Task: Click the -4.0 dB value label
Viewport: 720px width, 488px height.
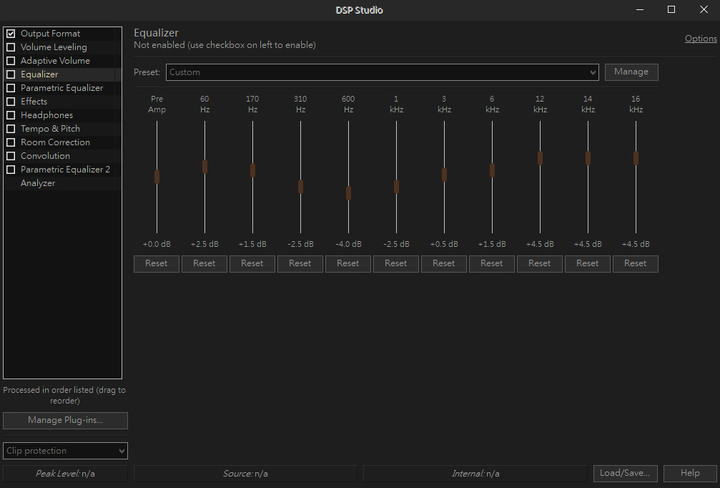Action: click(349, 244)
